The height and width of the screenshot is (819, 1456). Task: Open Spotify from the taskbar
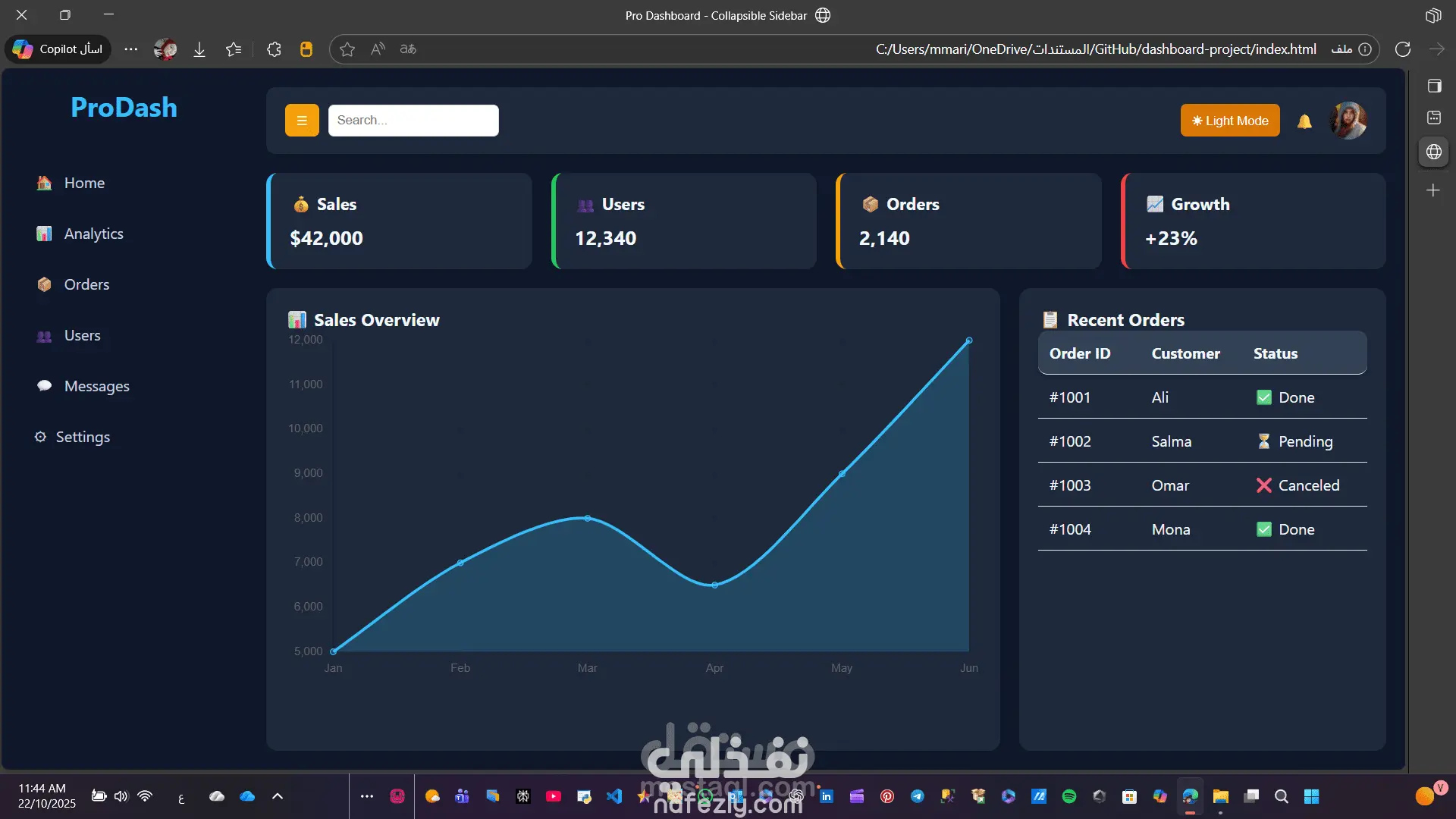(x=1068, y=796)
